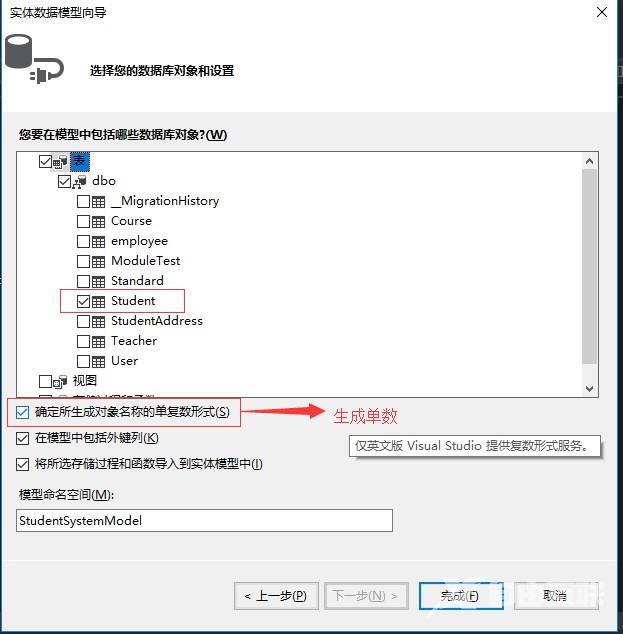The image size is (623, 634).
Task: Check the StudentAddress table checkbox
Action: [x=83, y=321]
